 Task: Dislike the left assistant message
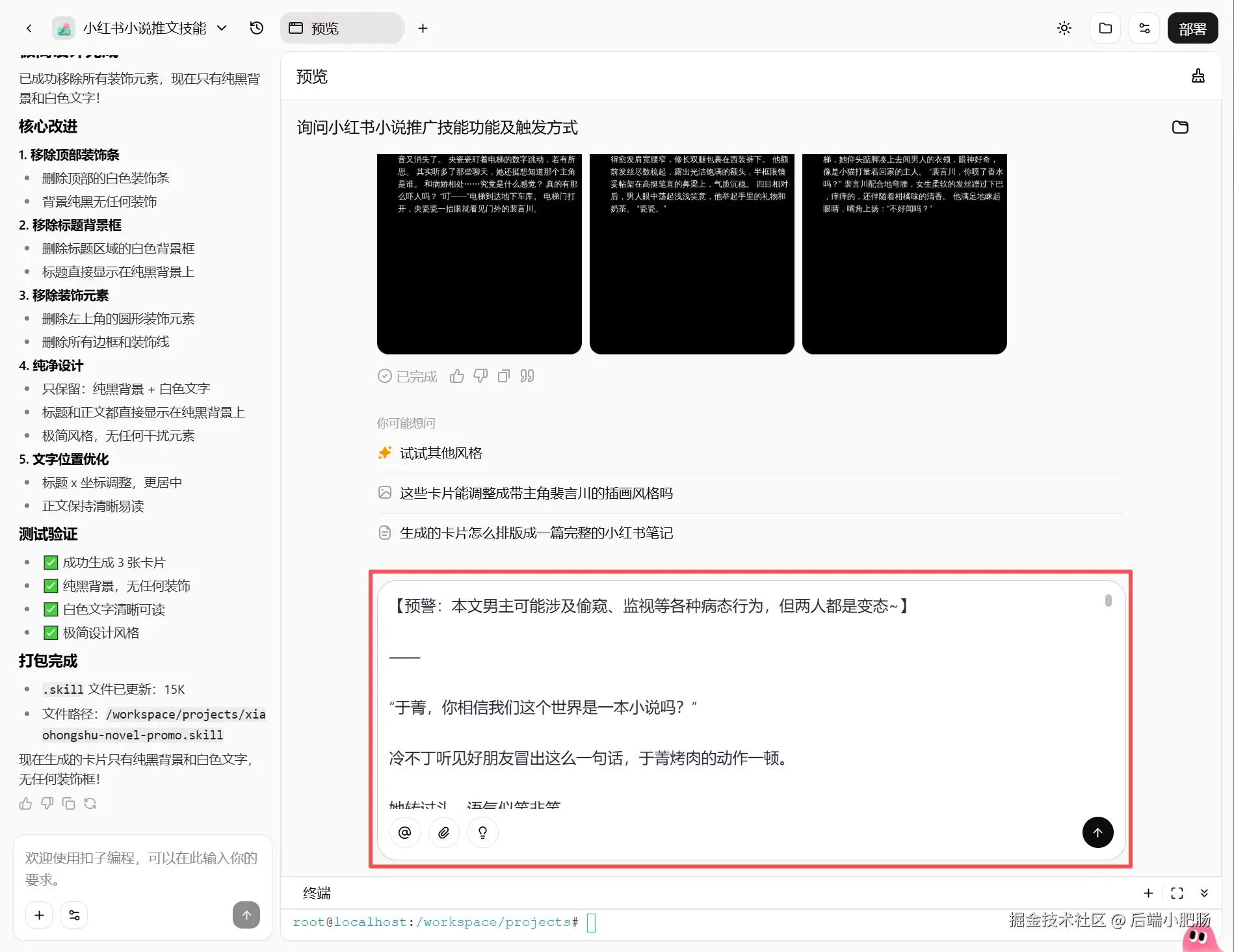click(x=47, y=803)
